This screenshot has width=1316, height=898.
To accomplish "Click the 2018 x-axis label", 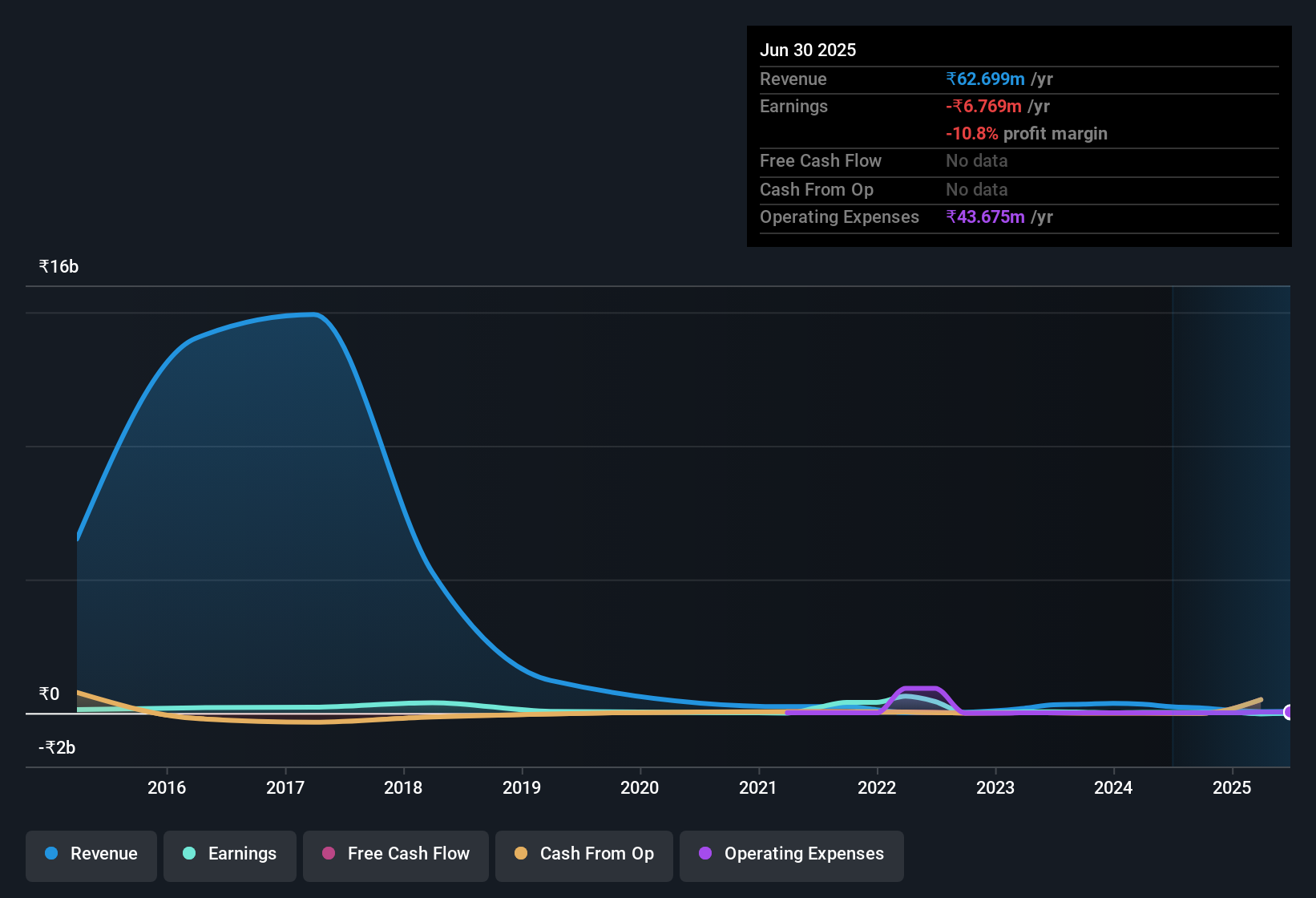I will pyautogui.click(x=403, y=787).
